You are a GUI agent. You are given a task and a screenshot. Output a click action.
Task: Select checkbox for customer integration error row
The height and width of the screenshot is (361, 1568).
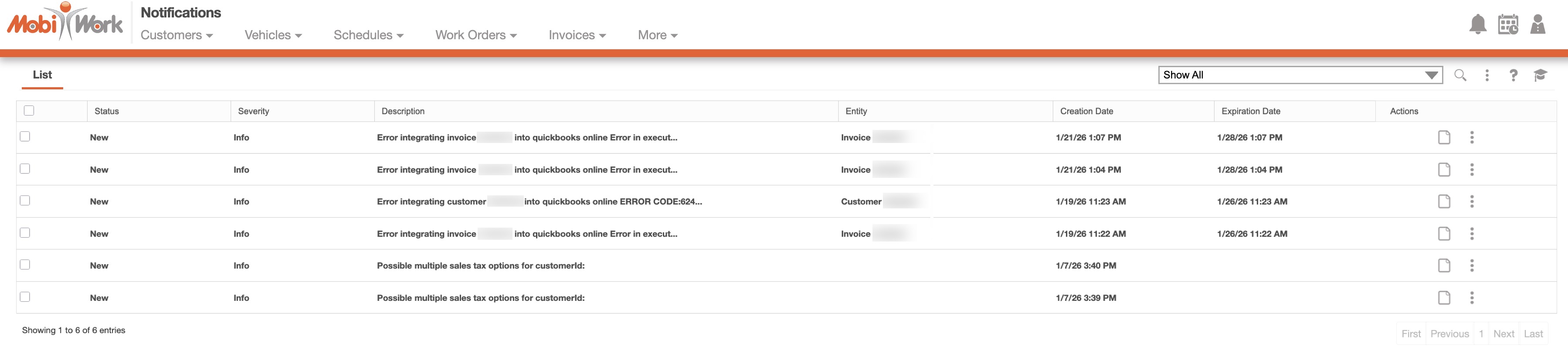[25, 201]
